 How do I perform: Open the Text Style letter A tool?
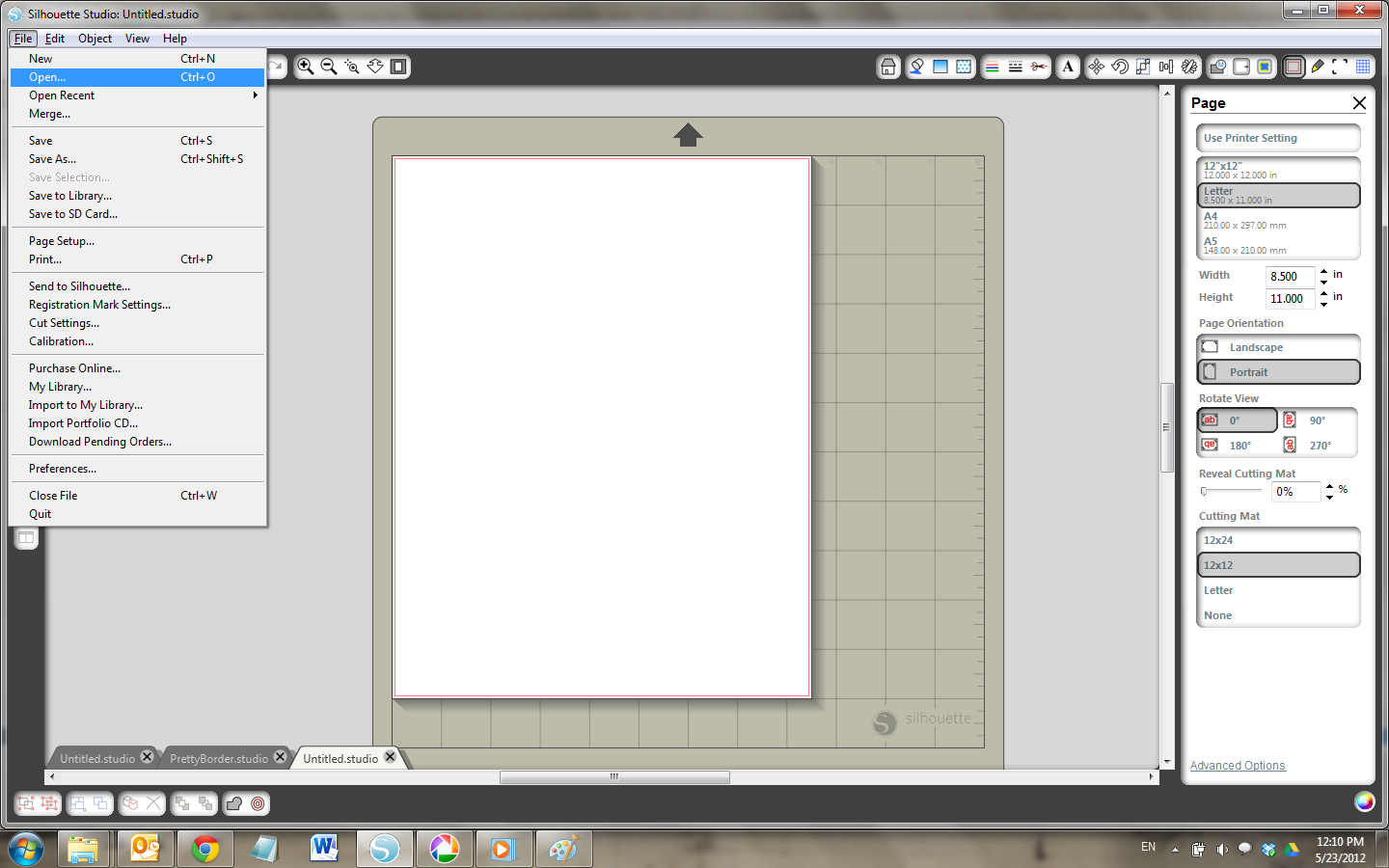pos(1068,67)
